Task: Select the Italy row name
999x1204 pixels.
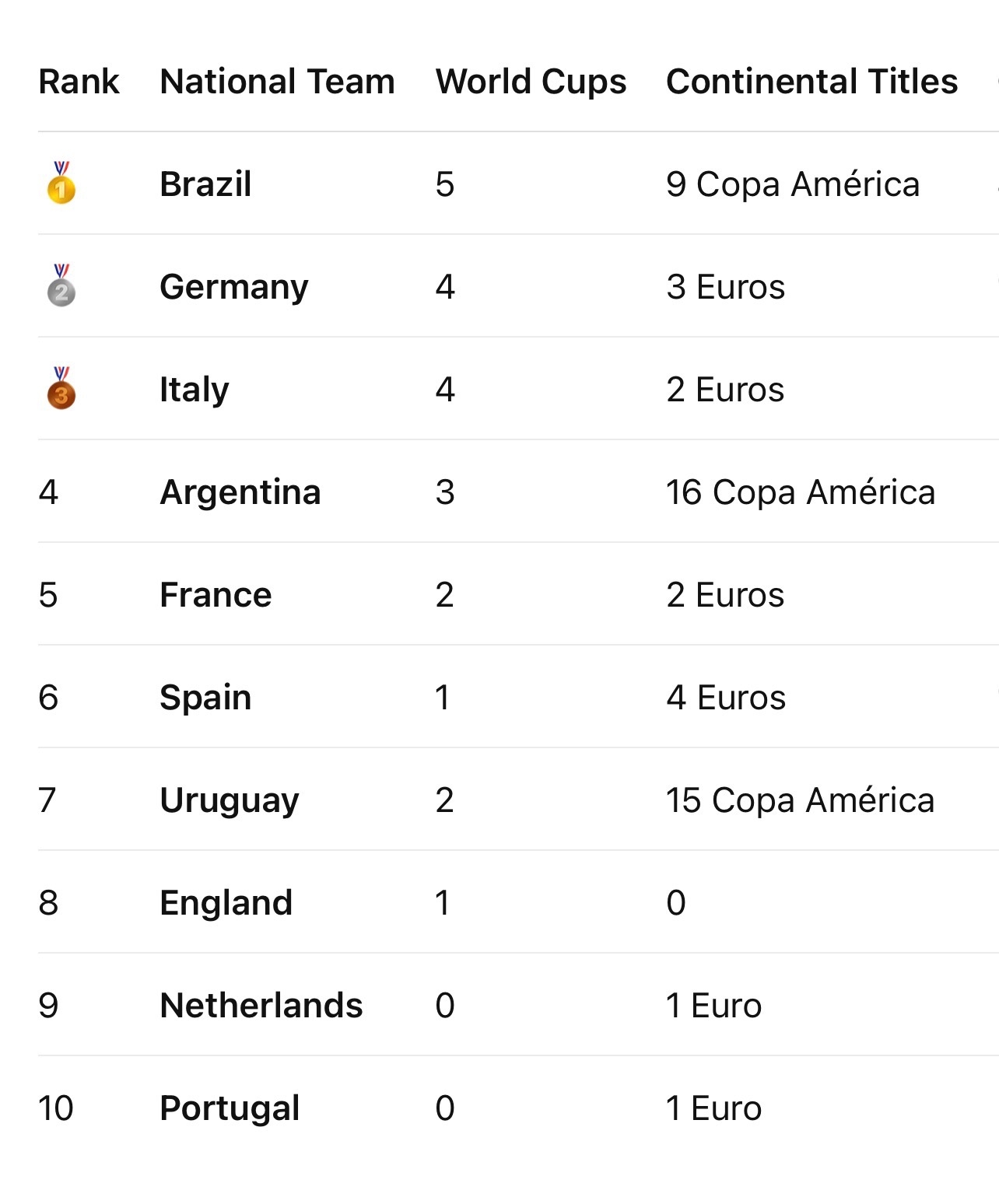Action: (194, 390)
